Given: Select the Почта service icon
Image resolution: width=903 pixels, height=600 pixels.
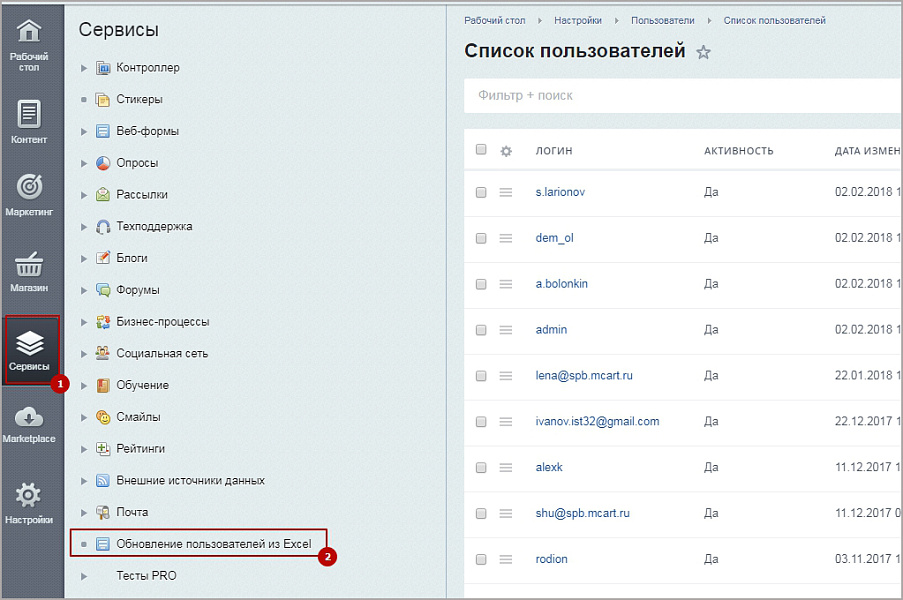Looking at the screenshot, I should click(103, 512).
